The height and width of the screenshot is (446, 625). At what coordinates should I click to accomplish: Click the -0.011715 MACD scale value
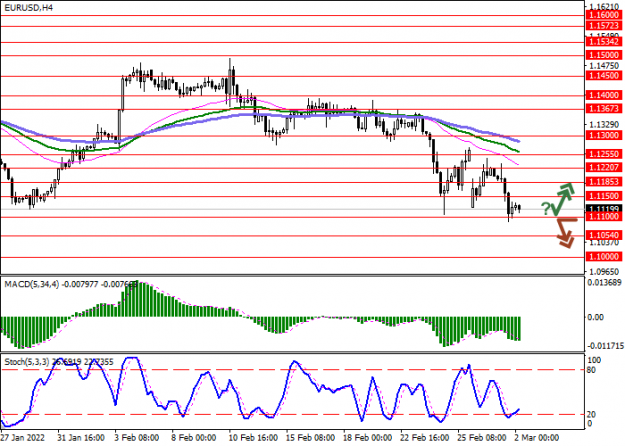pyautogui.click(x=605, y=345)
